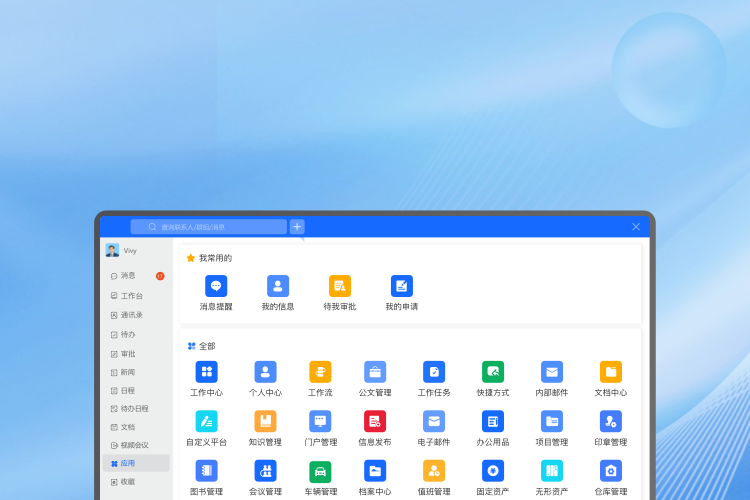This screenshot has width=750, height=500.
Task: Open the 消息提醒 app icon
Action: coord(216,286)
